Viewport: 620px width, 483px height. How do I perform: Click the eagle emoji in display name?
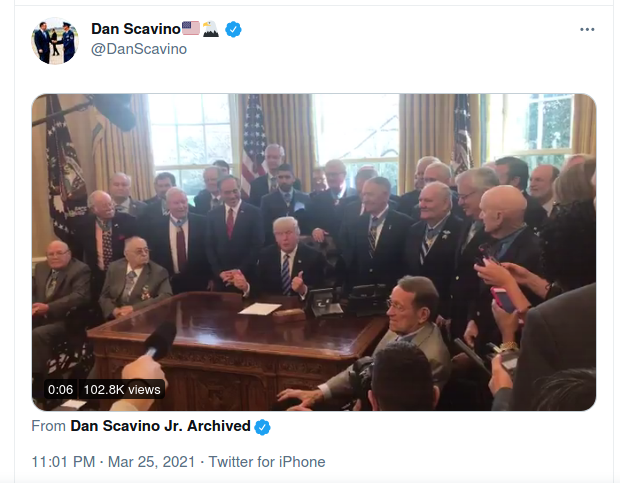[x=210, y=29]
